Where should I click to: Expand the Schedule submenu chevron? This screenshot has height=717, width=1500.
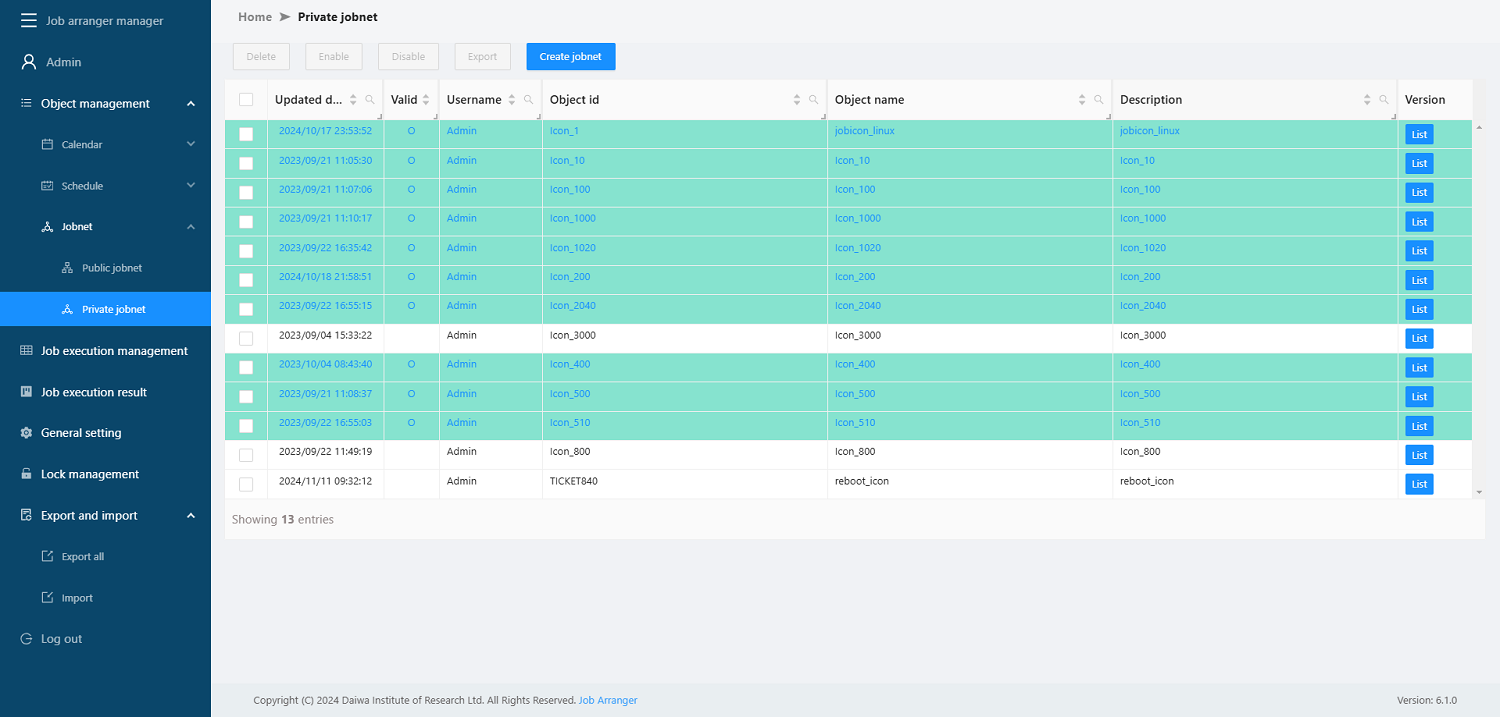click(x=191, y=185)
